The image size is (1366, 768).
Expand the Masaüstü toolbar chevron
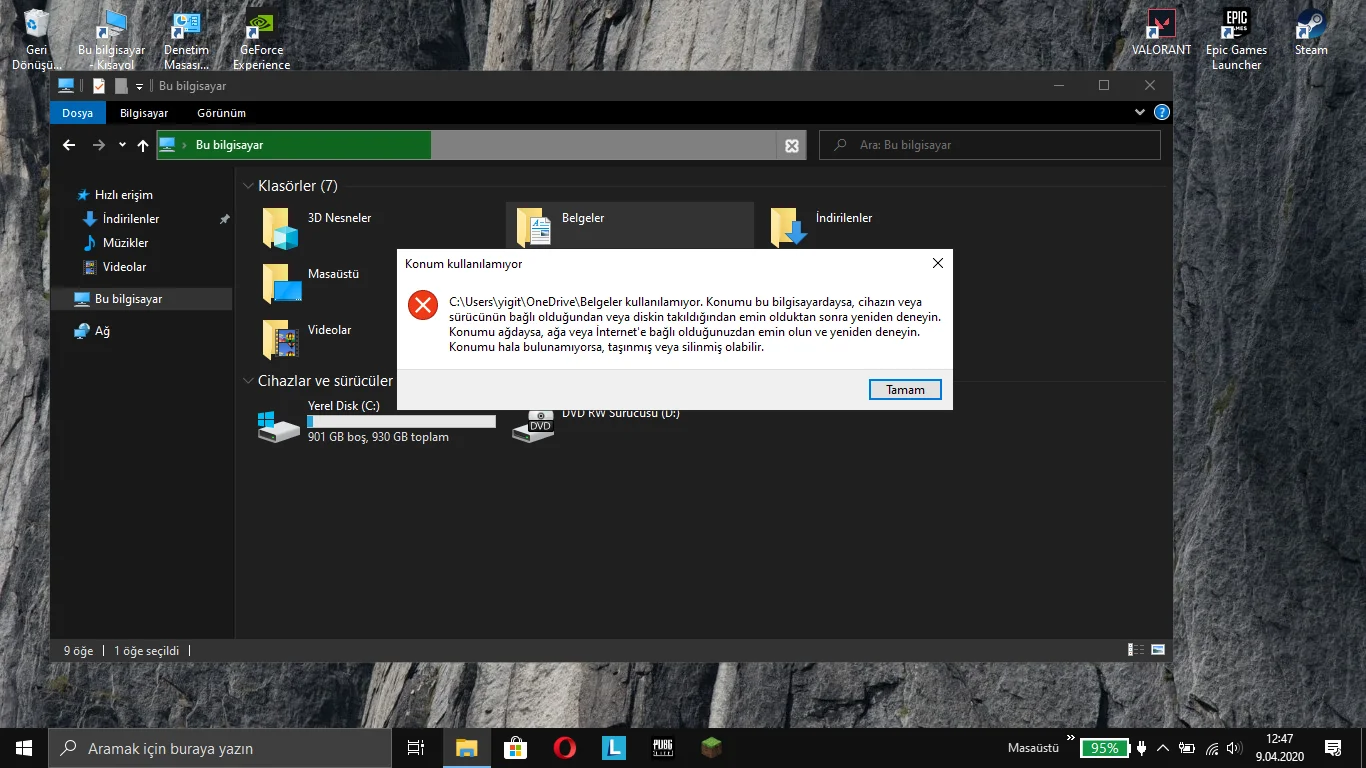click(x=1071, y=740)
